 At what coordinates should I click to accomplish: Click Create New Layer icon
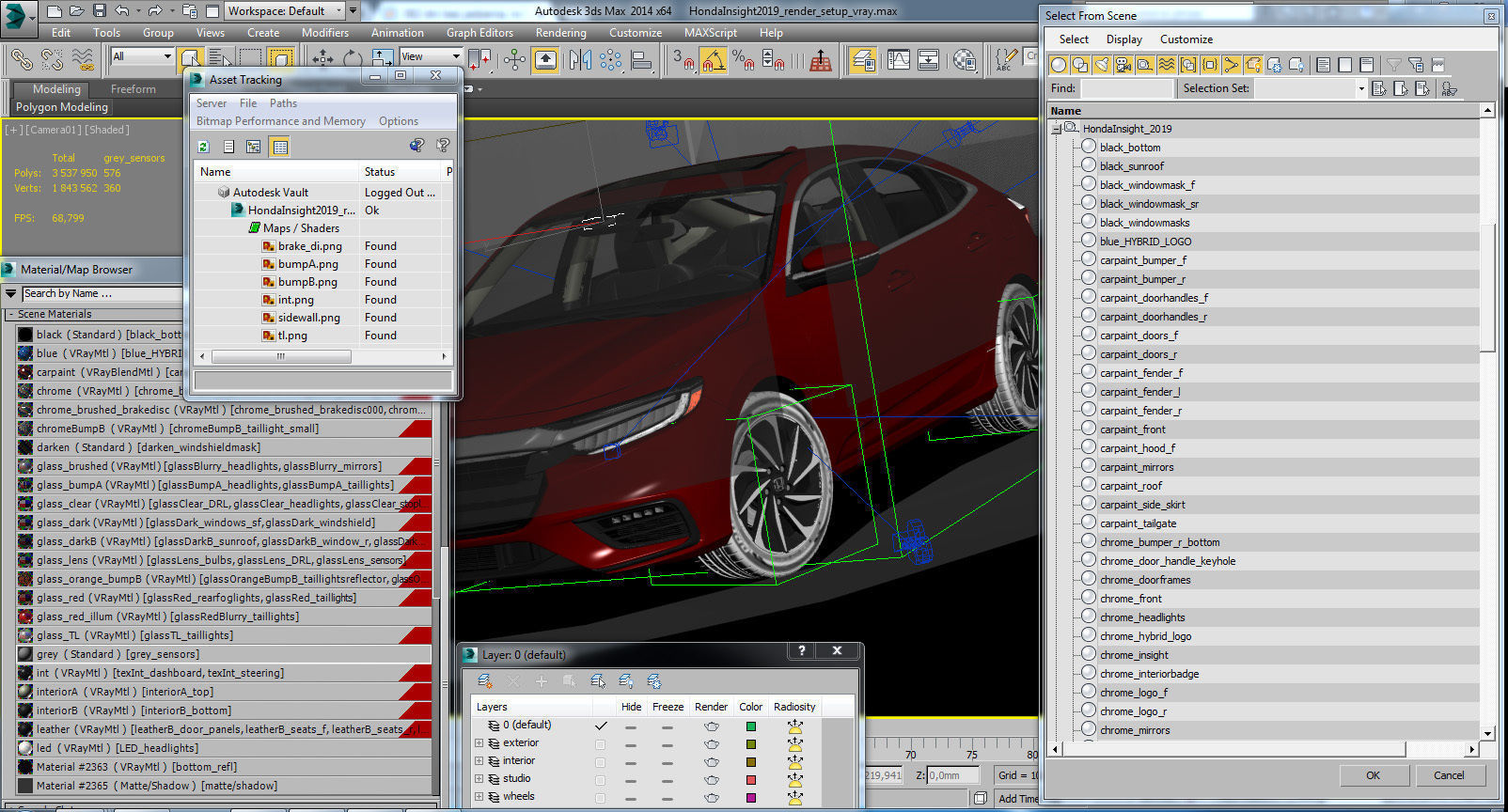click(x=485, y=681)
